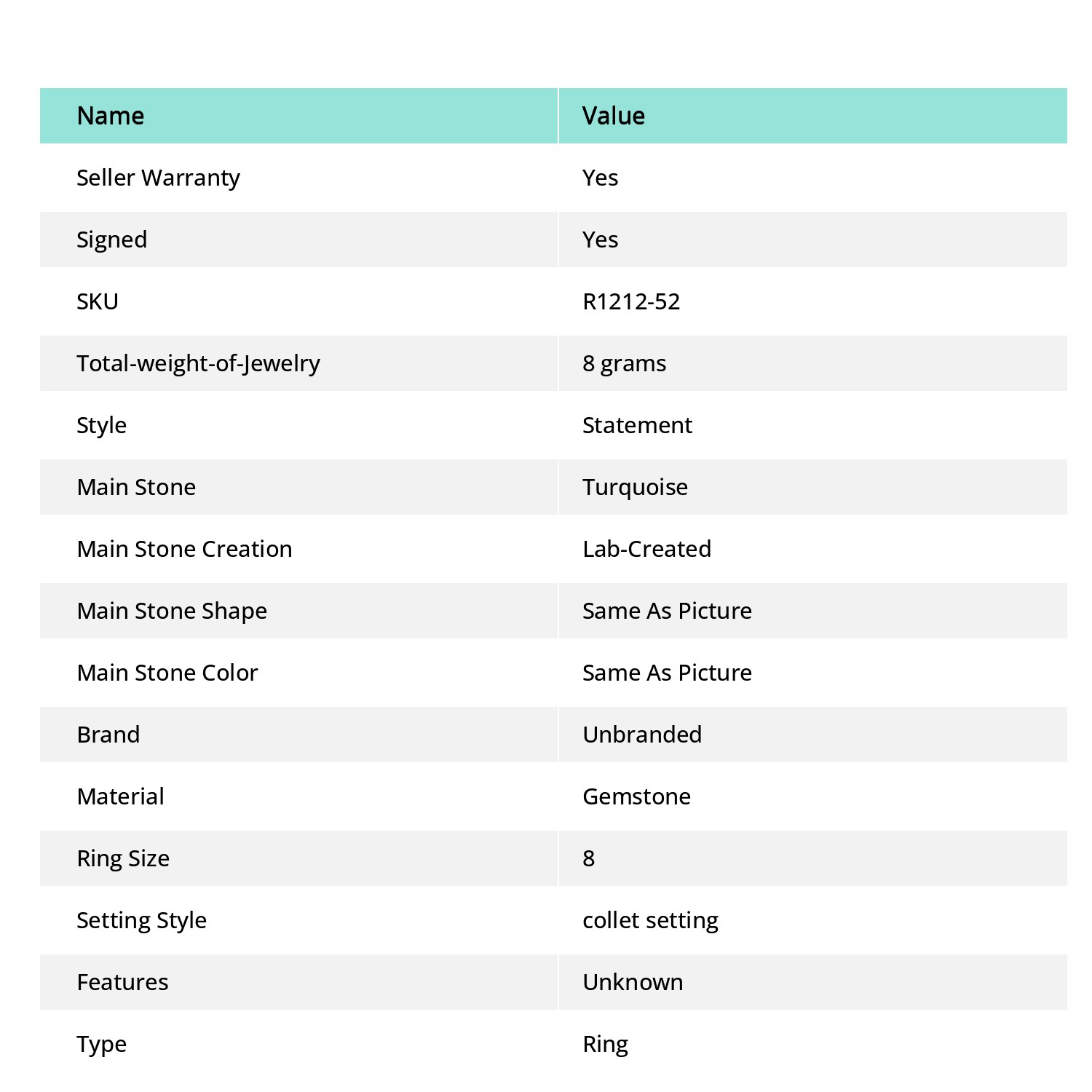Click the SKU value R1212-52
The height and width of the screenshot is (1092, 1092).
631,301
